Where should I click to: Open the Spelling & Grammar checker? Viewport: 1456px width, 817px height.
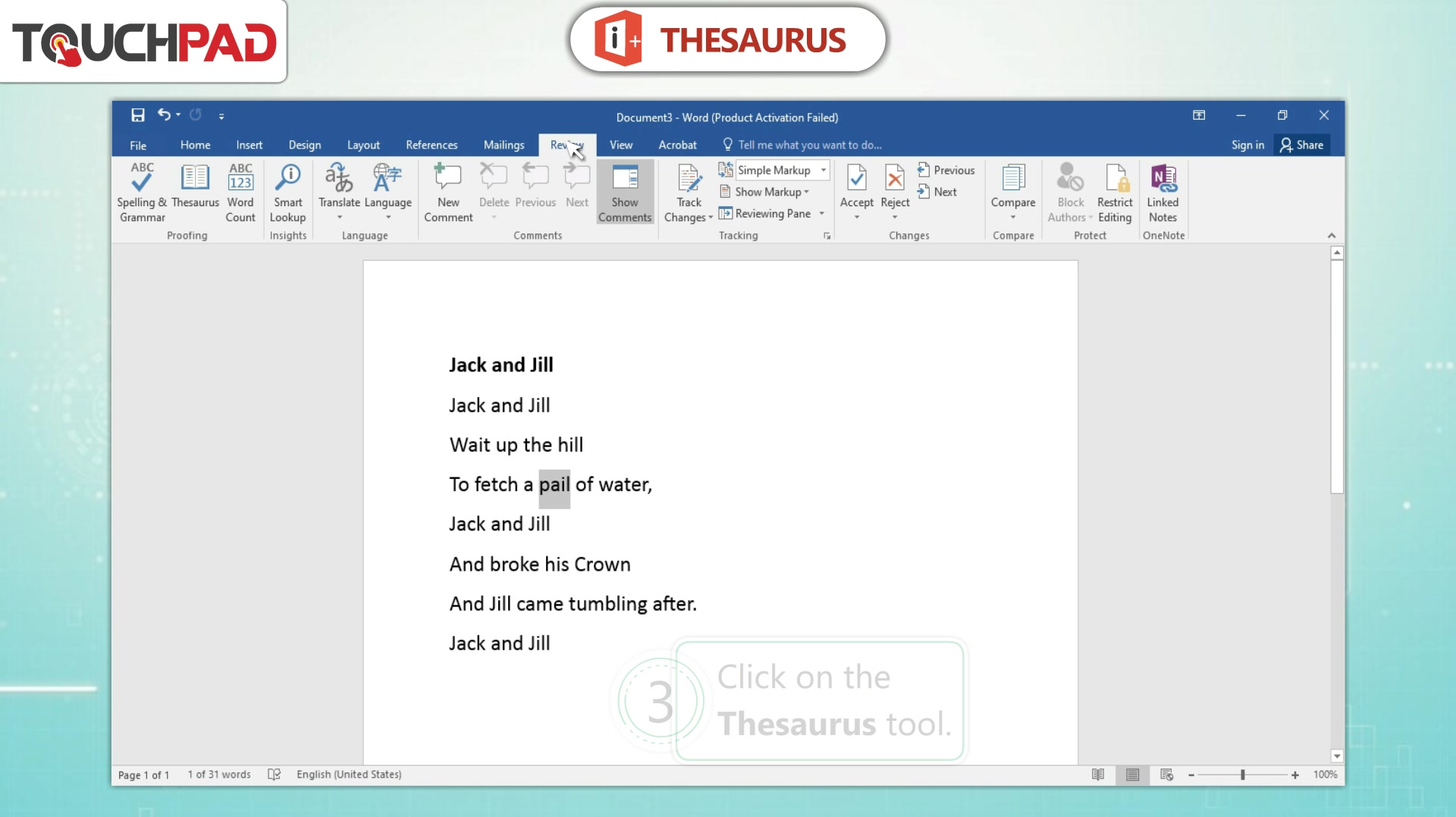tap(142, 193)
